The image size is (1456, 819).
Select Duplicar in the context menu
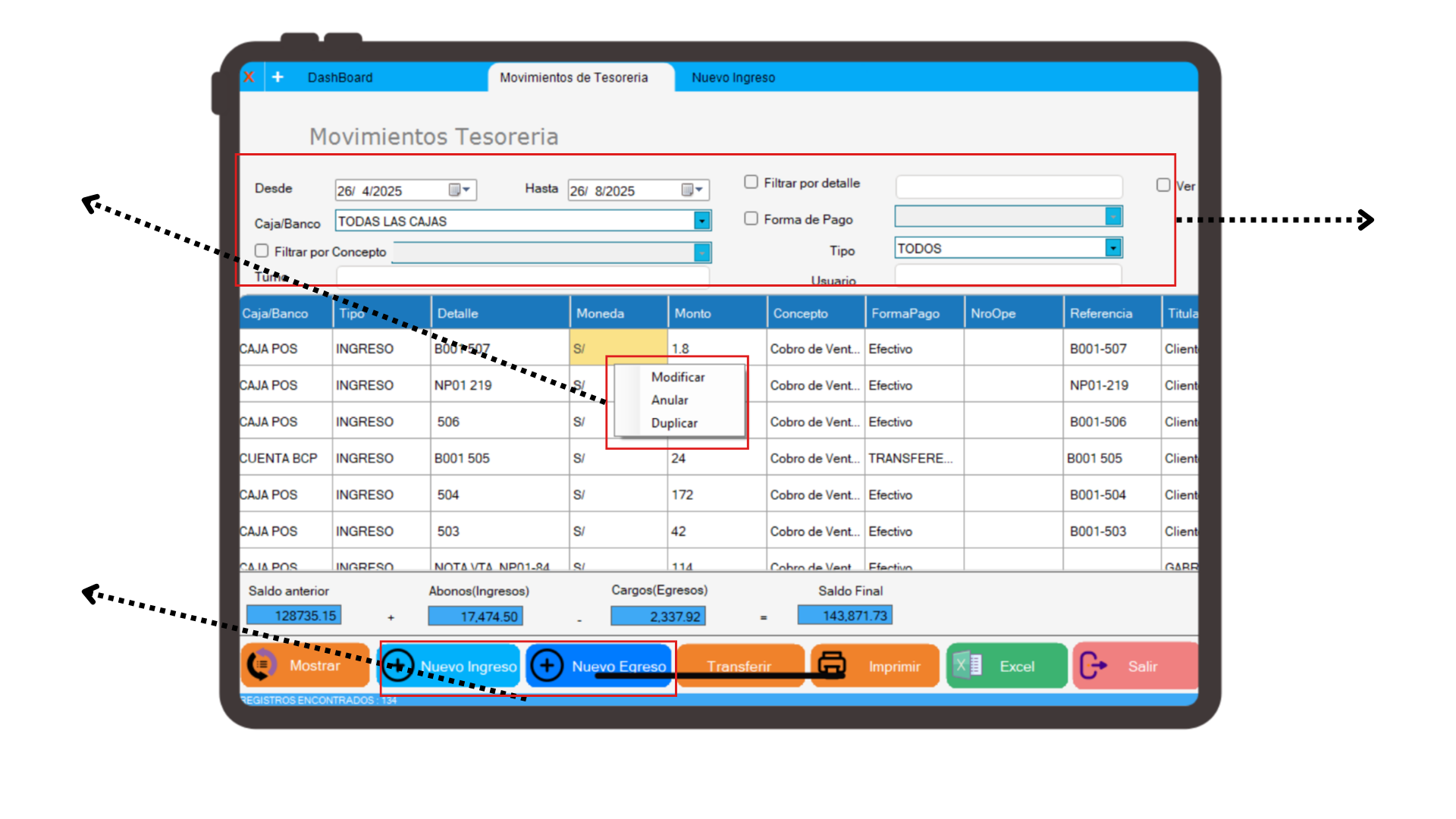(674, 423)
